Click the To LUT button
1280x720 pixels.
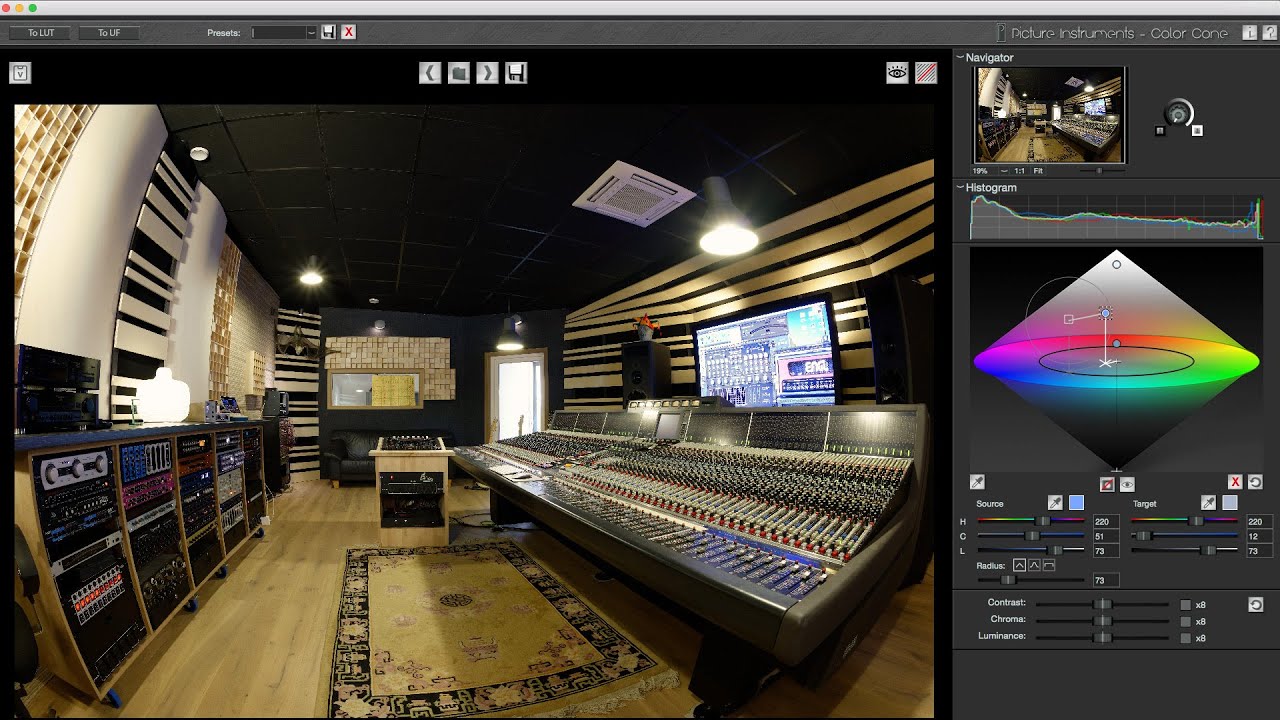[40, 33]
